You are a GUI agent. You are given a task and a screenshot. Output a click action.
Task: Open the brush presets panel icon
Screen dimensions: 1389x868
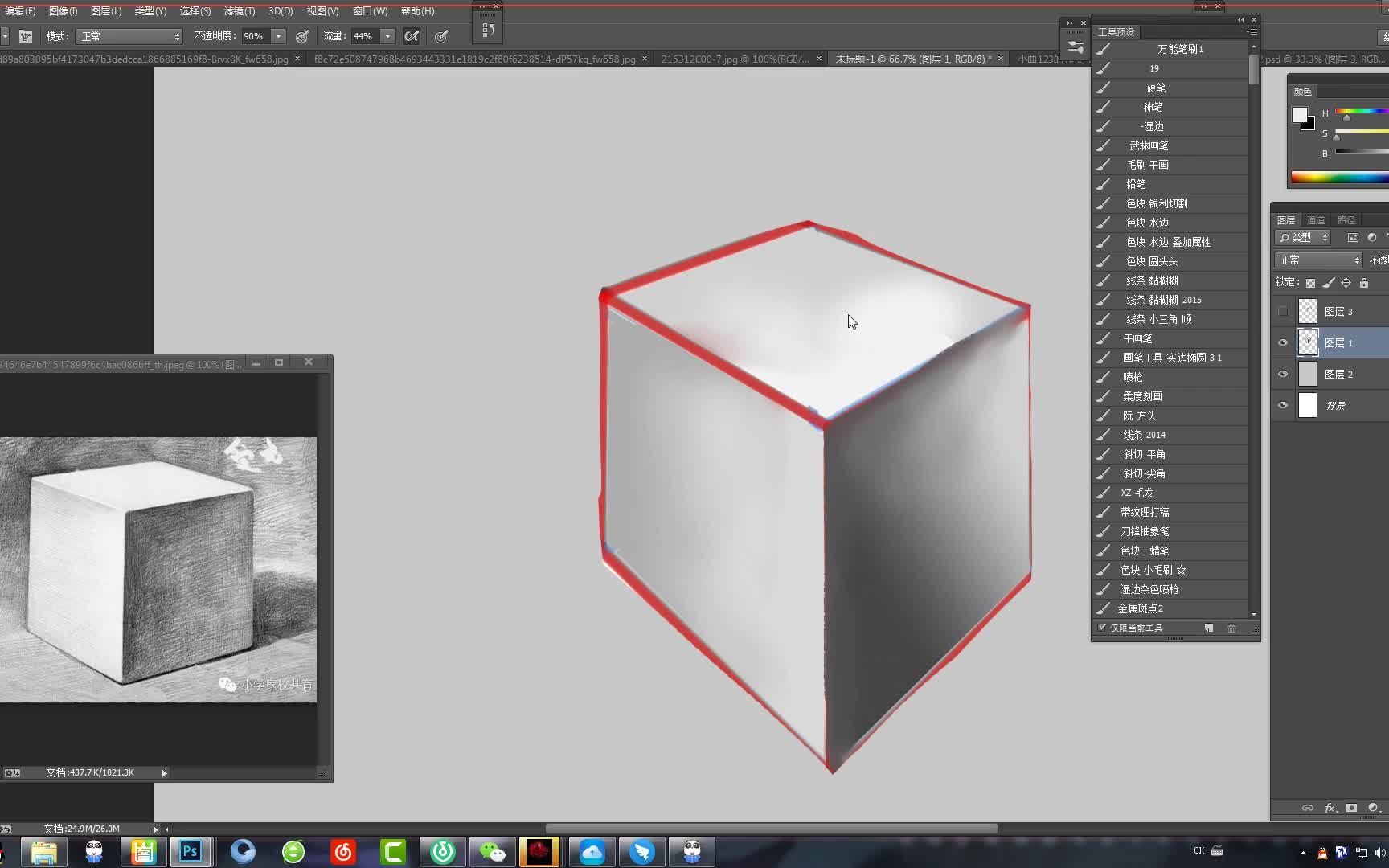pyautogui.click(x=1076, y=47)
